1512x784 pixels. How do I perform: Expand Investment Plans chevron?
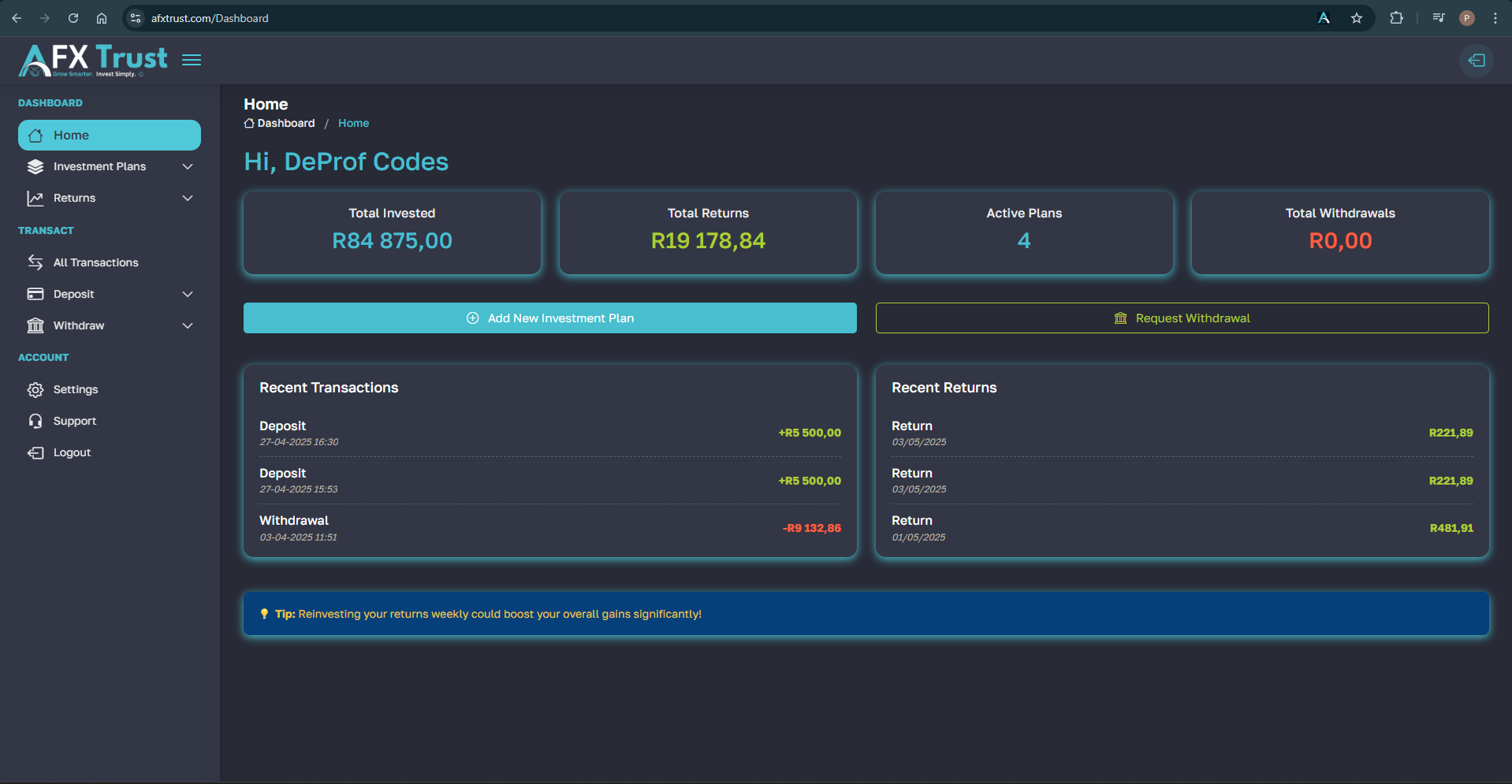188,166
